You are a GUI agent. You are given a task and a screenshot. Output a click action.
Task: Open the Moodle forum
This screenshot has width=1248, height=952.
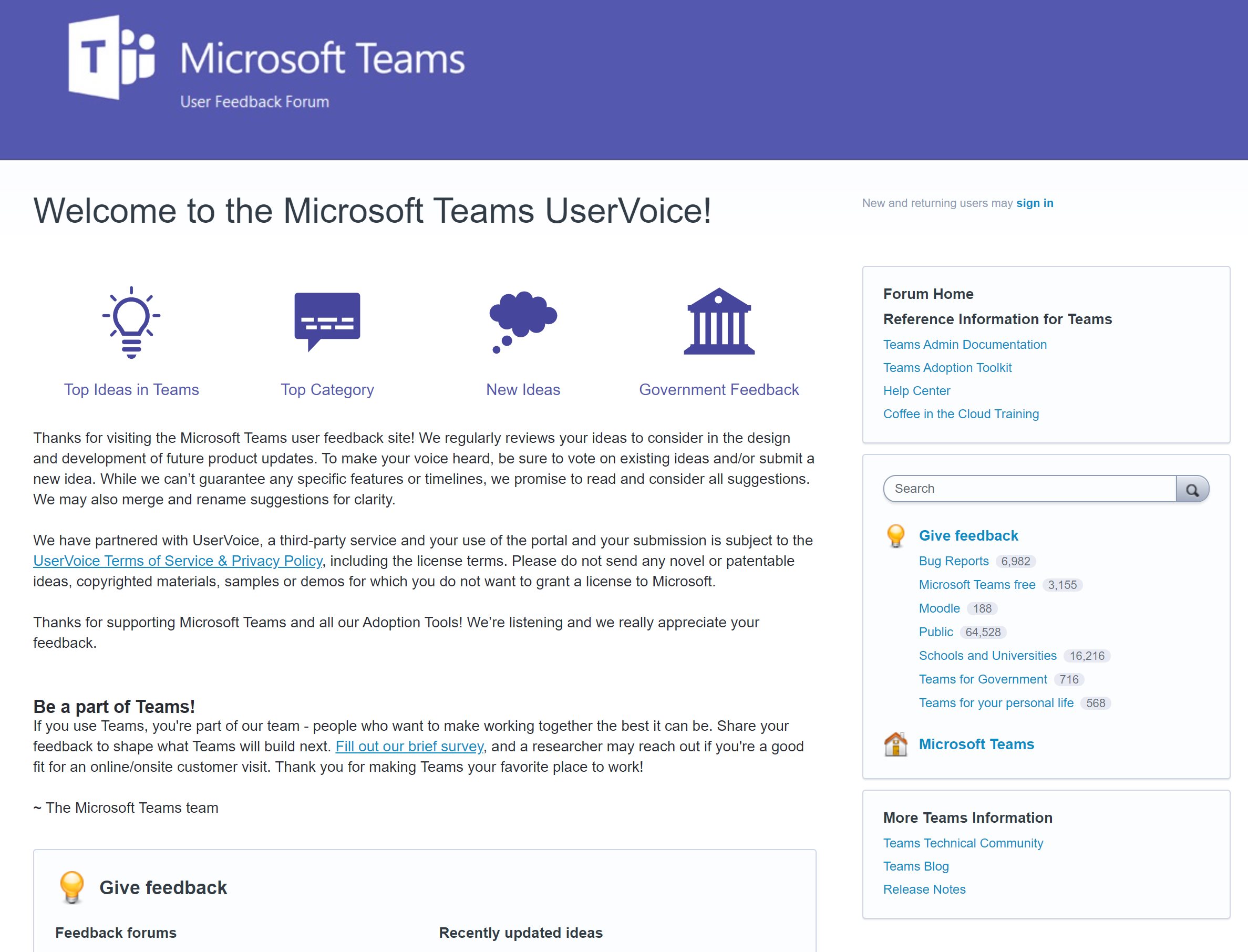940,608
